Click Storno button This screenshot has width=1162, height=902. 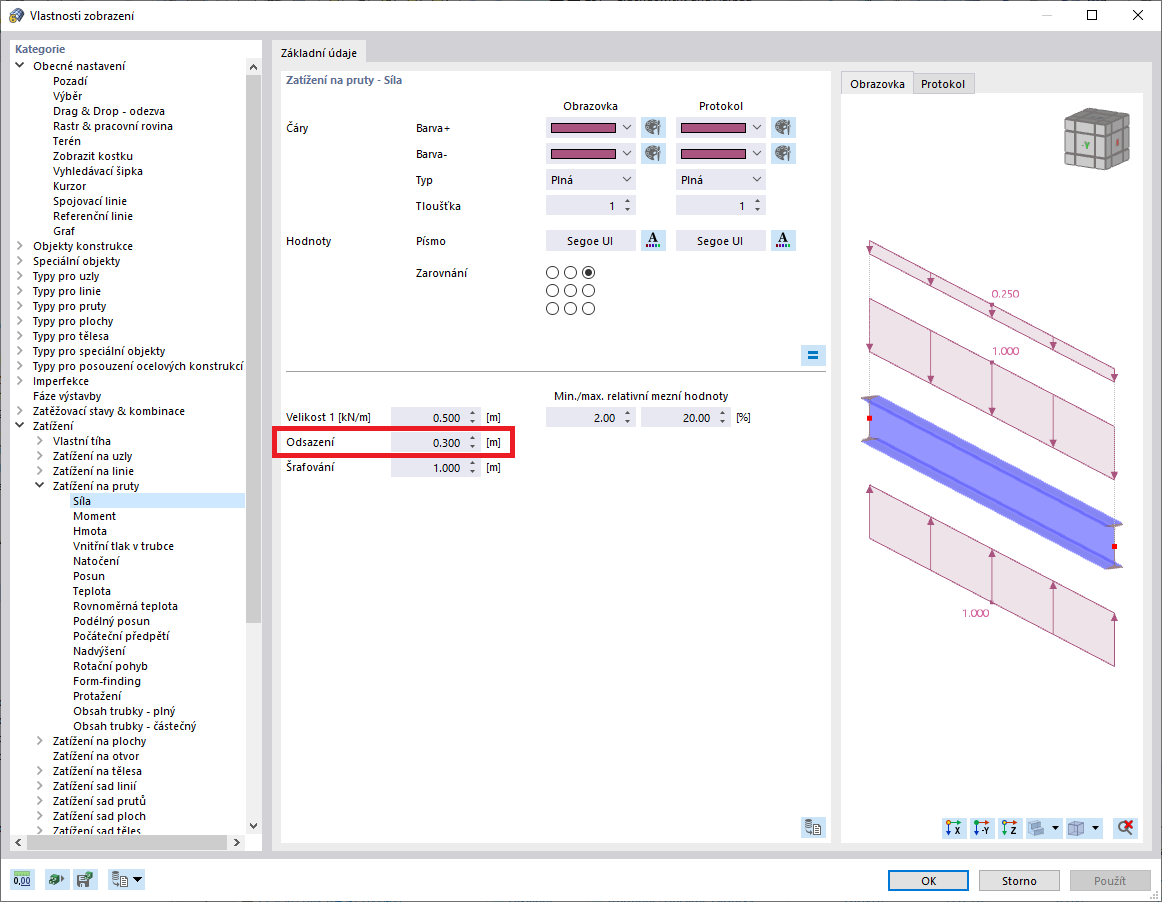tap(1019, 881)
